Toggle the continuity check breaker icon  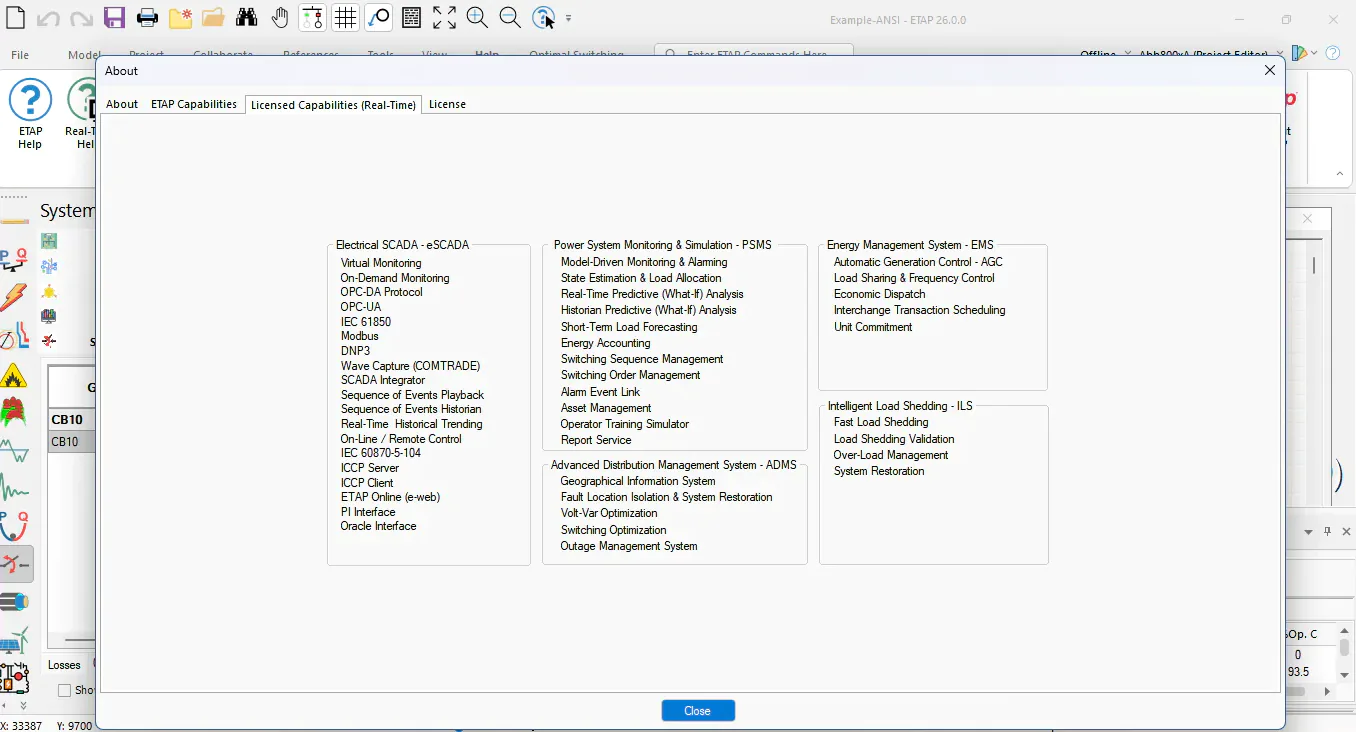312,18
